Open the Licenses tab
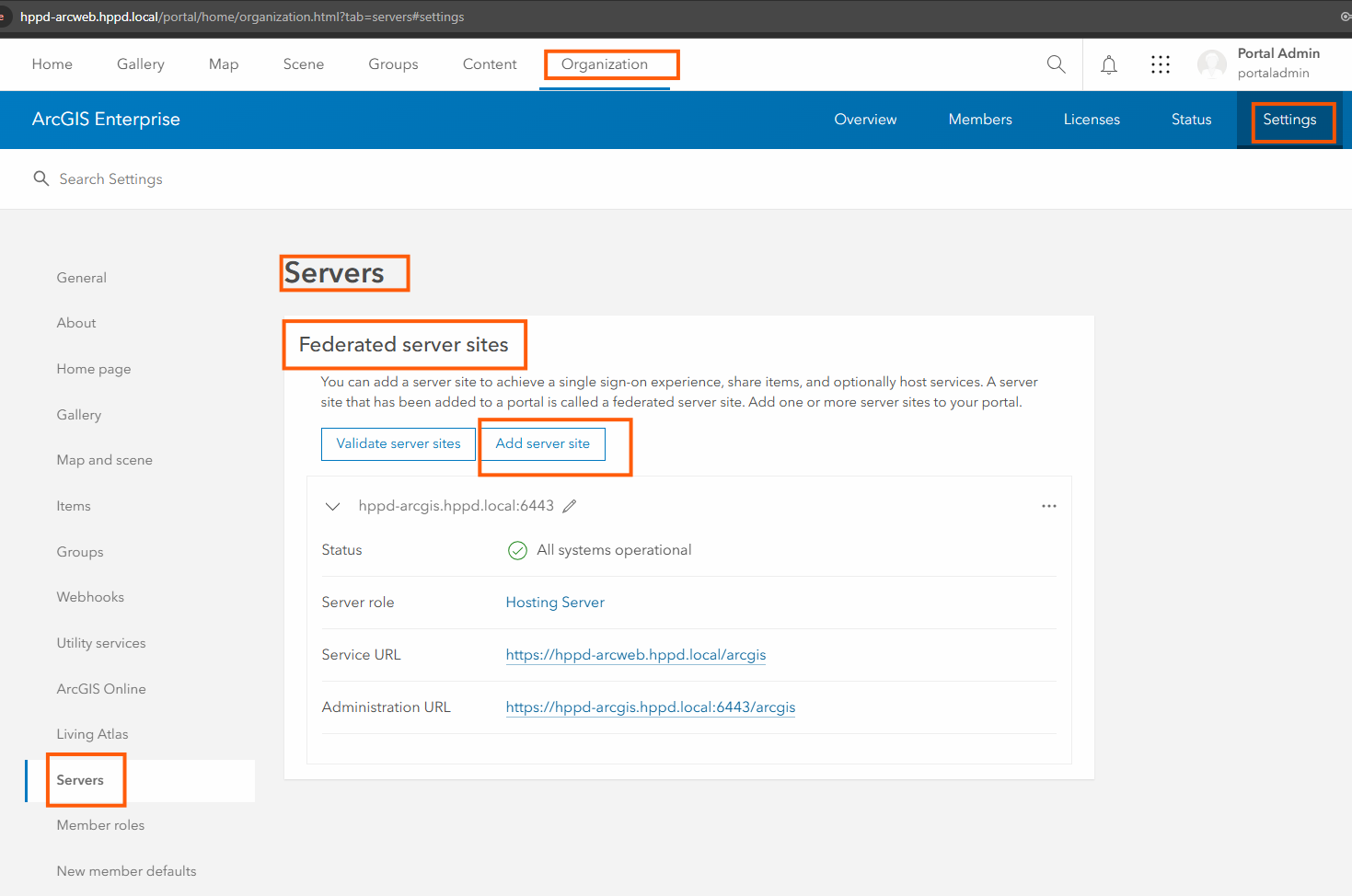The height and width of the screenshot is (896, 1352). coord(1092,120)
